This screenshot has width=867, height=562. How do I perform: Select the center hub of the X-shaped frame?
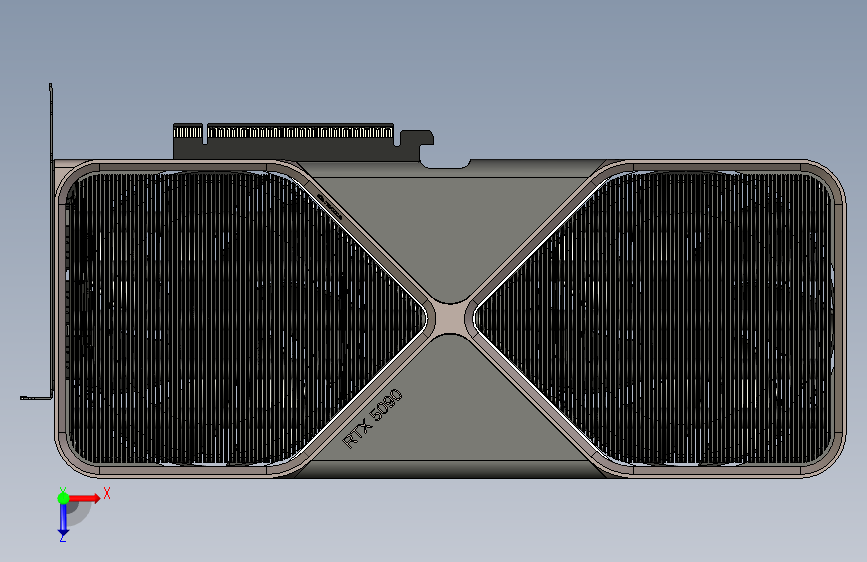(x=450, y=319)
